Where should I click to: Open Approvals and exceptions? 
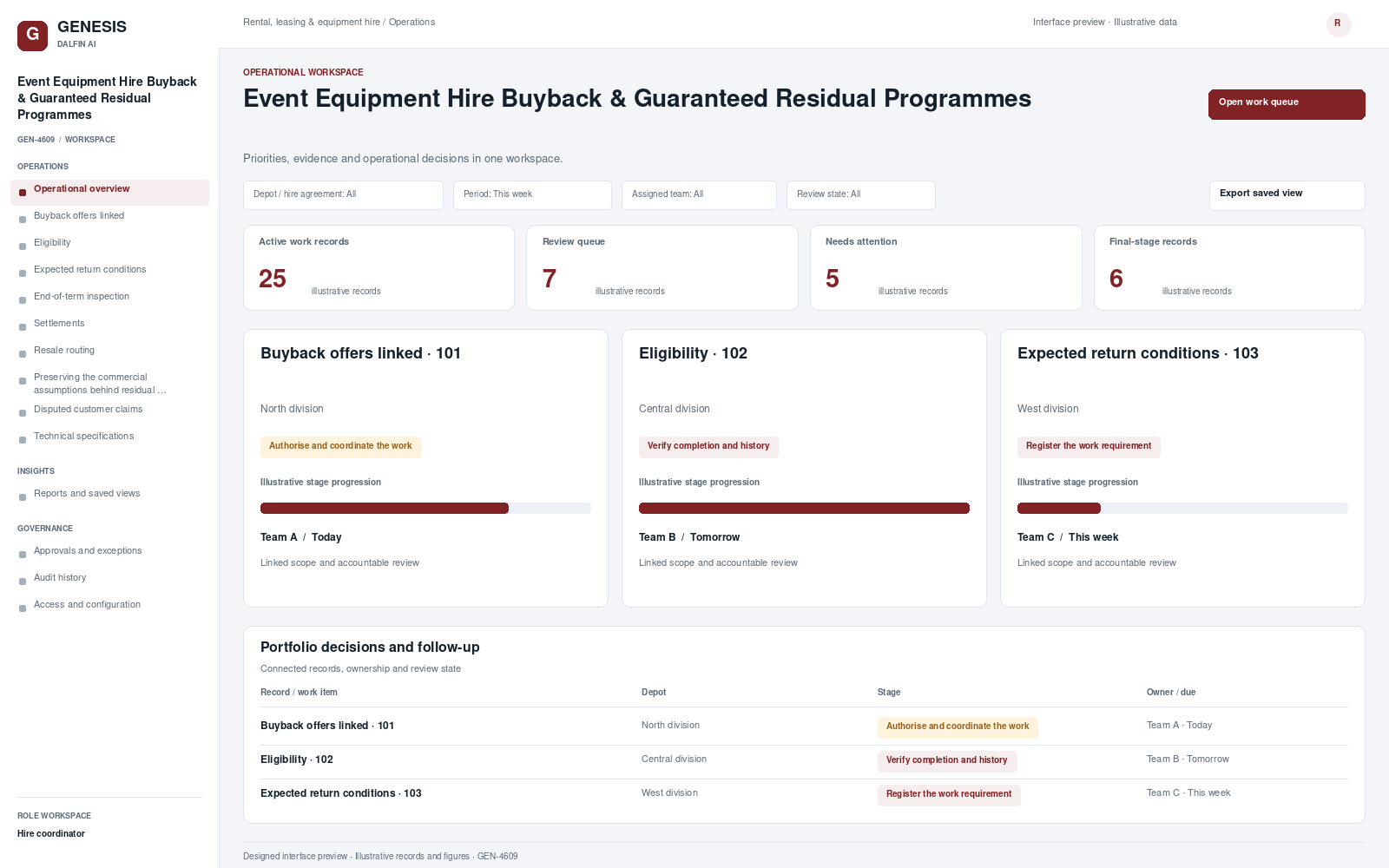(x=109, y=551)
